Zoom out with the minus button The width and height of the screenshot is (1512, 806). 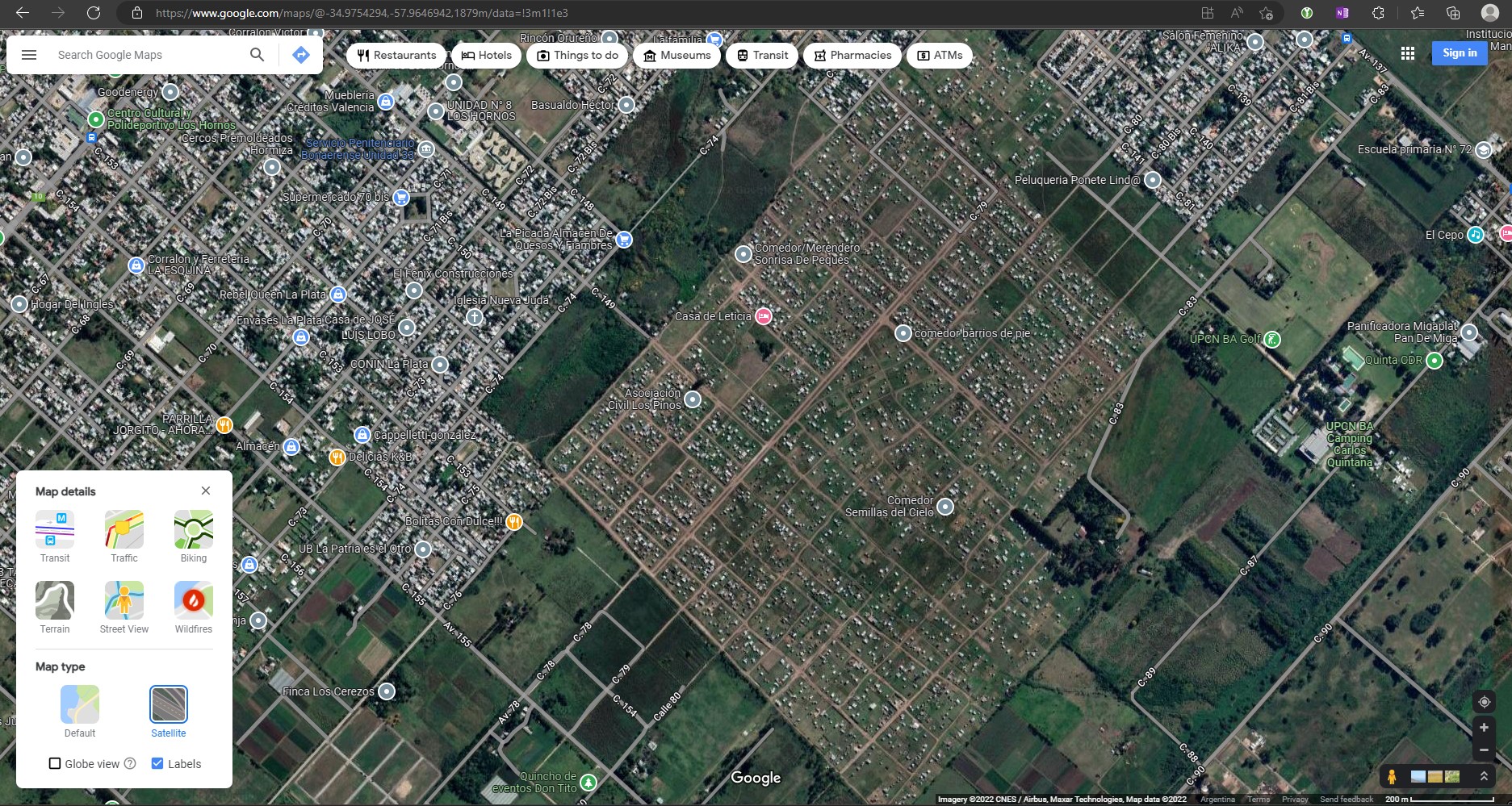point(1484,750)
